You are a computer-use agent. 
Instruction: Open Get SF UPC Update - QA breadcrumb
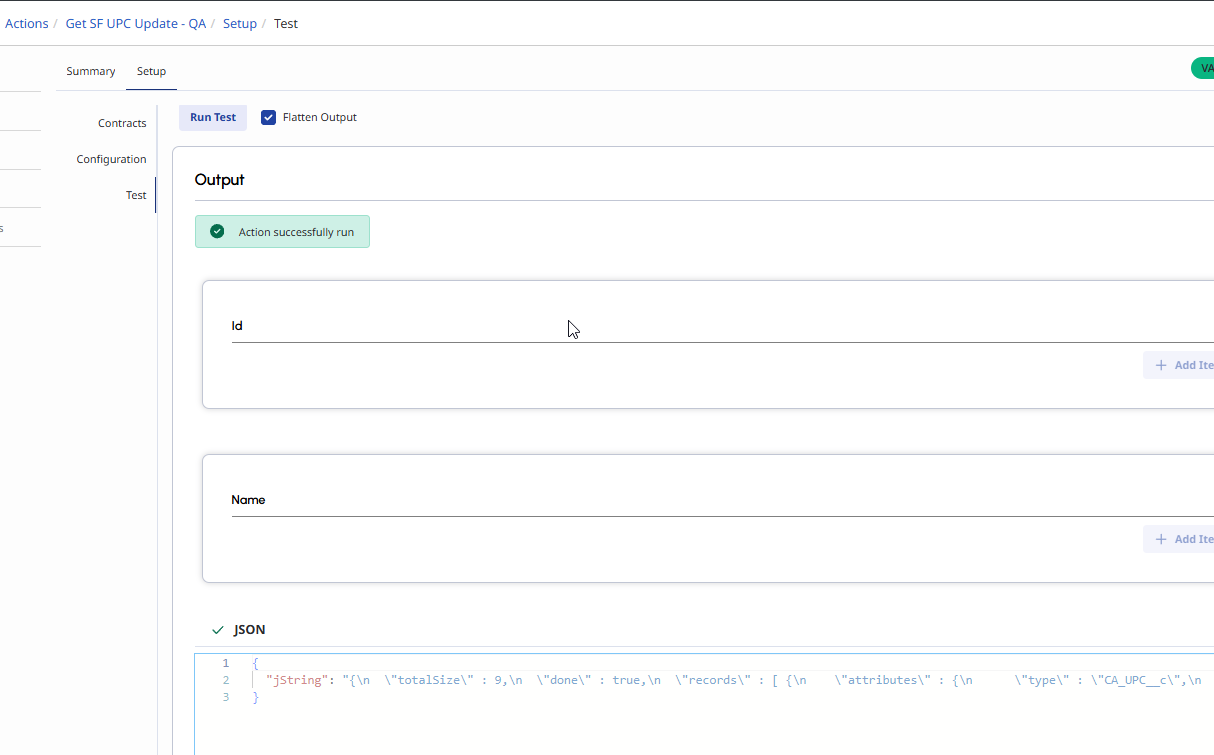point(136,23)
